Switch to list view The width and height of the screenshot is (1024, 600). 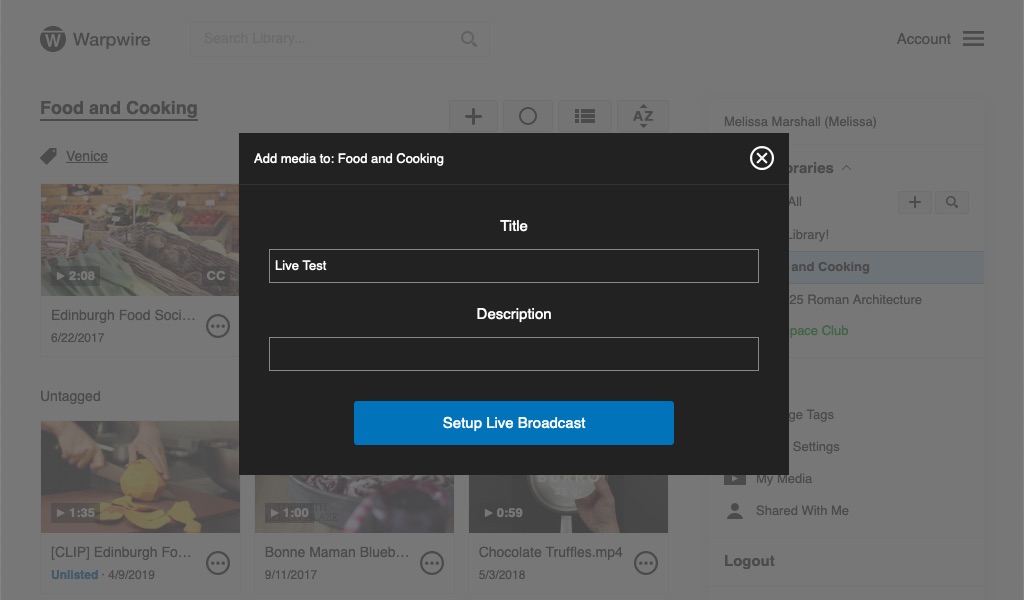[584, 116]
